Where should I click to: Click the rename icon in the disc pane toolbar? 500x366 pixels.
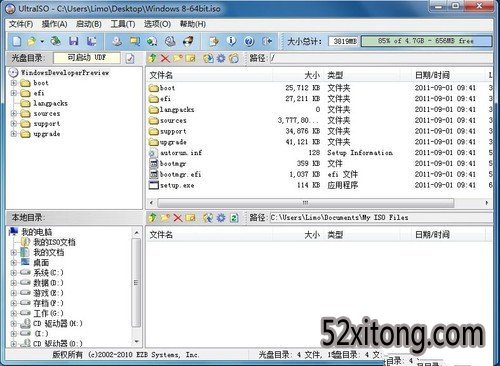(190, 58)
